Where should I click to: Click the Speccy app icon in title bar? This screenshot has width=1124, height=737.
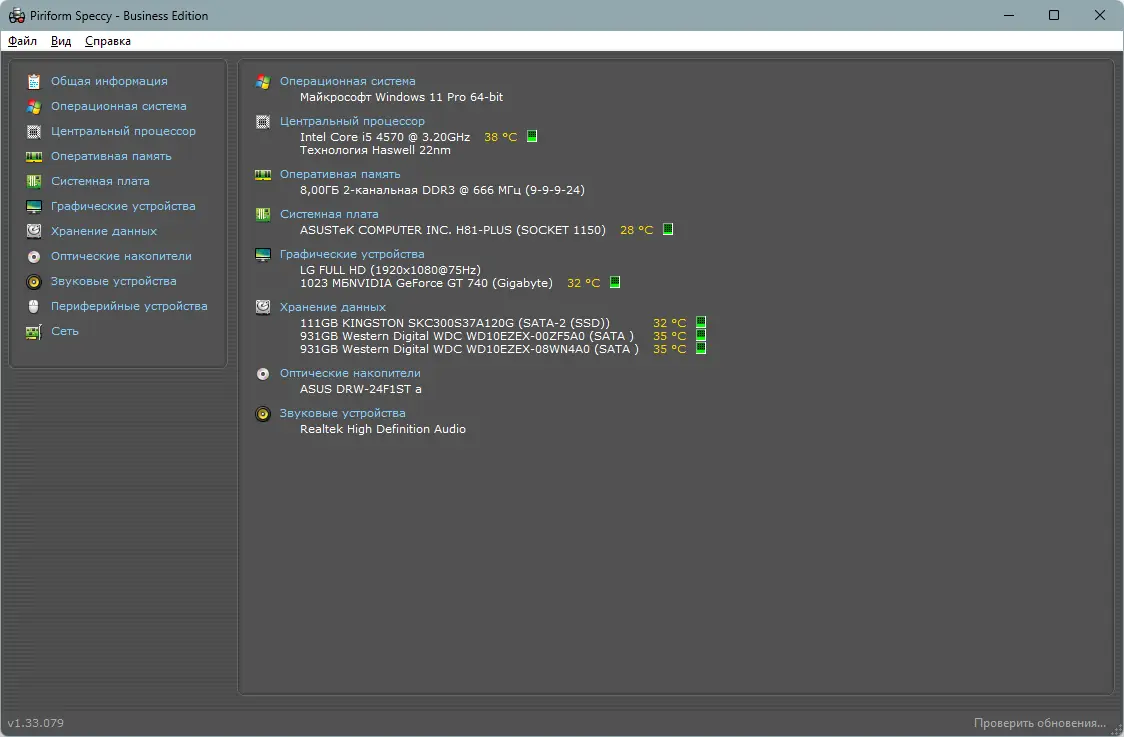click(16, 15)
